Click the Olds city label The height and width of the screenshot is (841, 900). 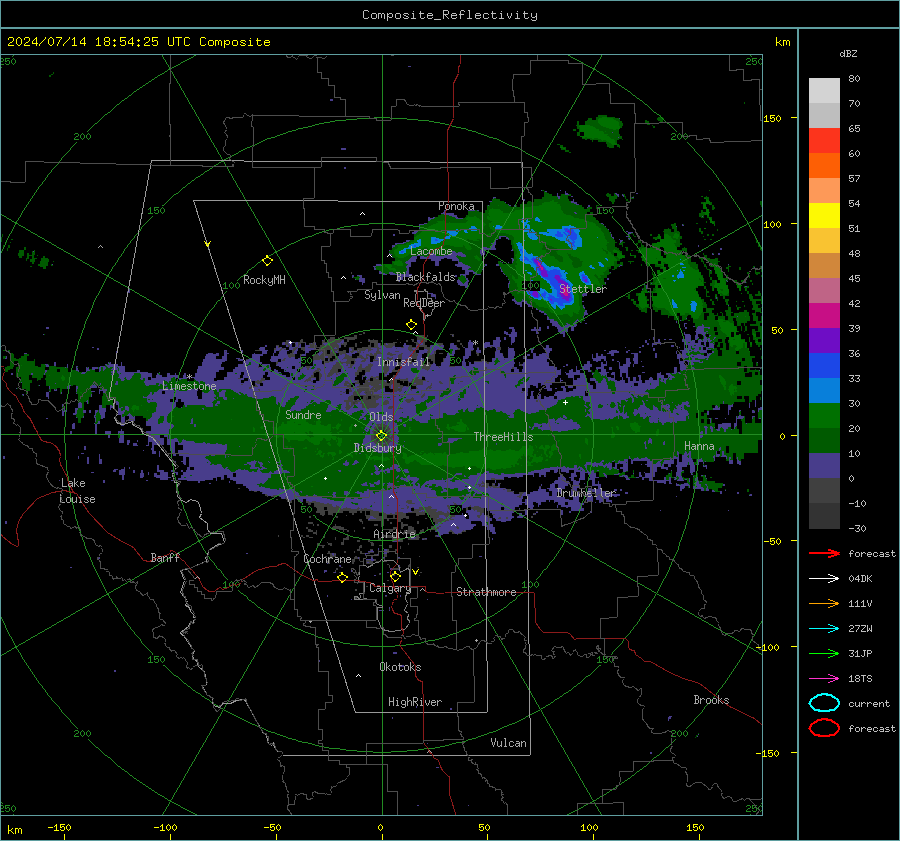(x=381, y=417)
